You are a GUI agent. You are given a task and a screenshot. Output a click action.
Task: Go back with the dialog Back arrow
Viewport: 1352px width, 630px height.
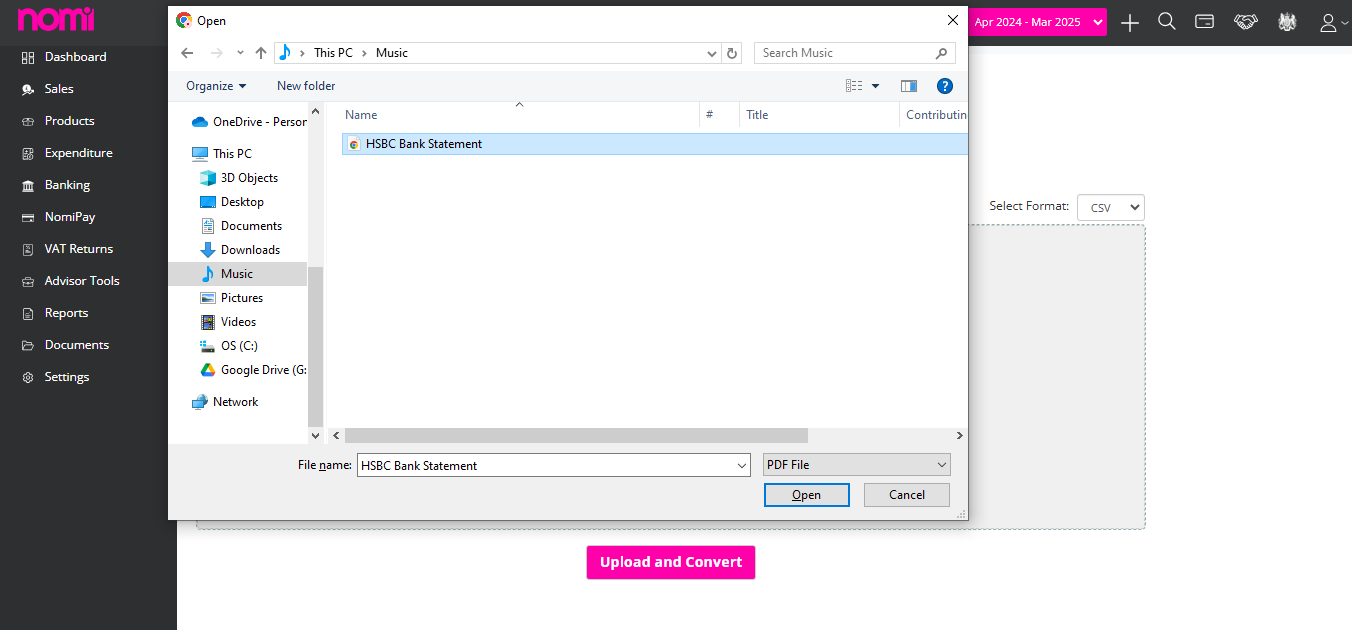[187, 53]
